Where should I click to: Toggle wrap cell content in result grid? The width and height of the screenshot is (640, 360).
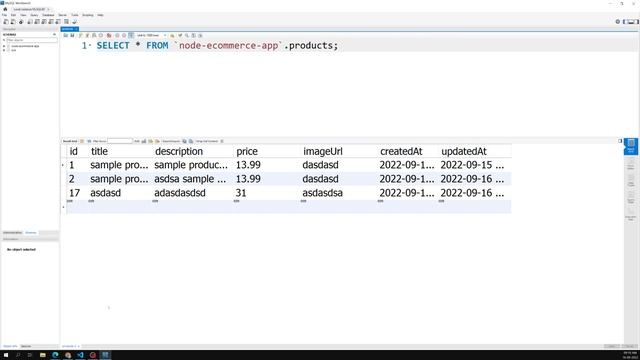pos(222,141)
